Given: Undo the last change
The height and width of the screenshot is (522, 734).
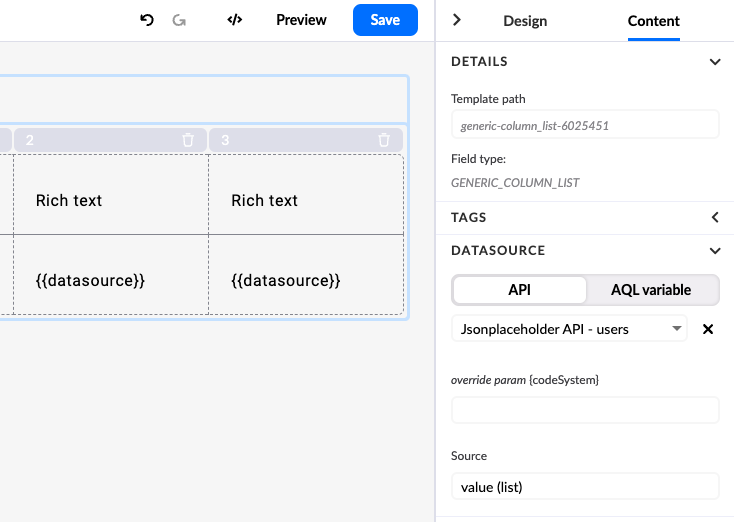Looking at the screenshot, I should (147, 20).
